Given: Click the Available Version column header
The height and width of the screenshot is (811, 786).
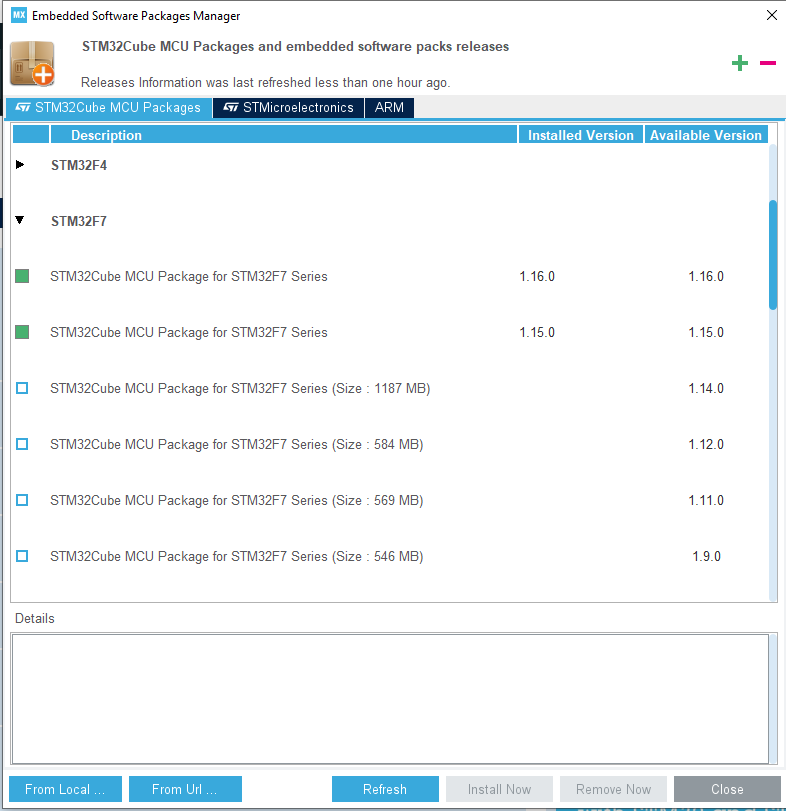Looking at the screenshot, I should coord(706,135).
